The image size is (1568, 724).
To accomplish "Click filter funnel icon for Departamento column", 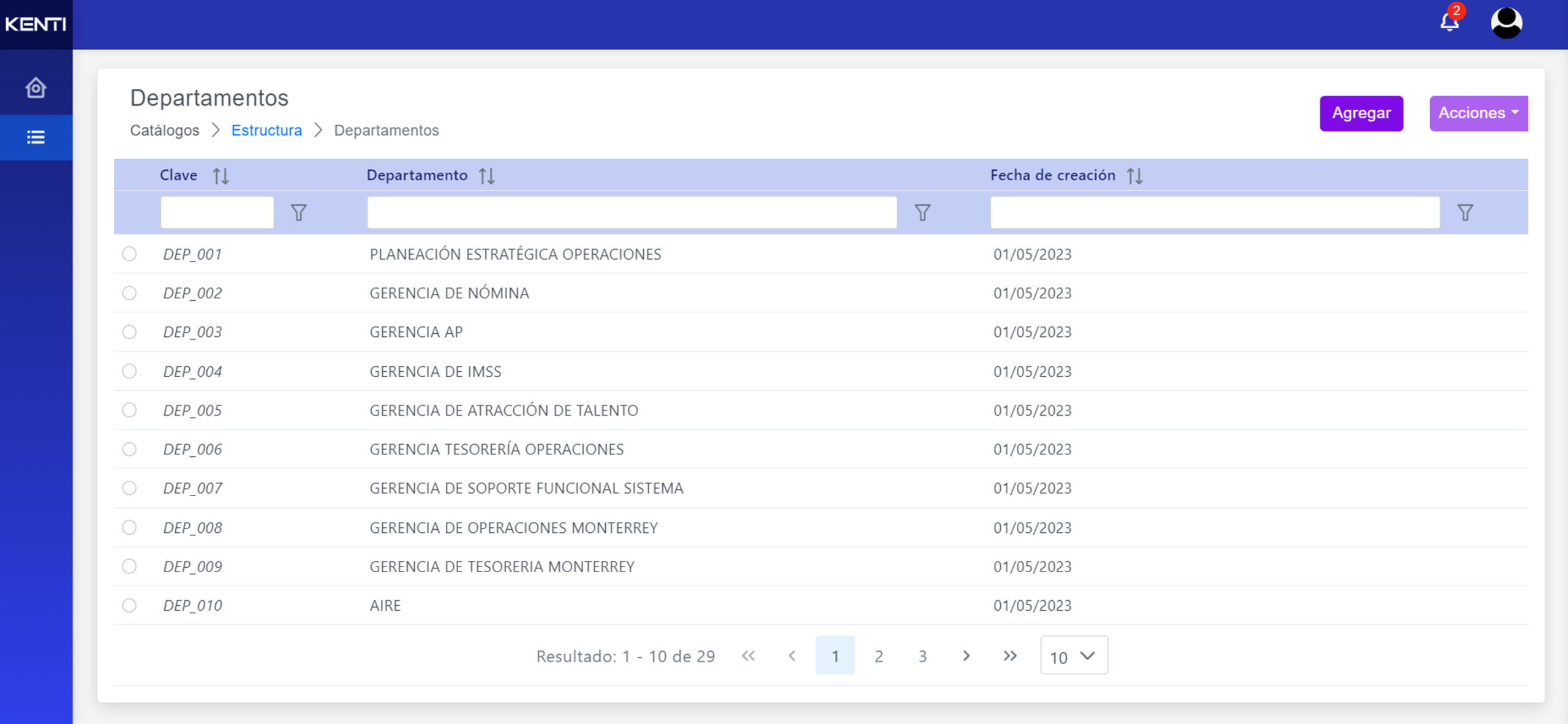I will click(x=922, y=213).
